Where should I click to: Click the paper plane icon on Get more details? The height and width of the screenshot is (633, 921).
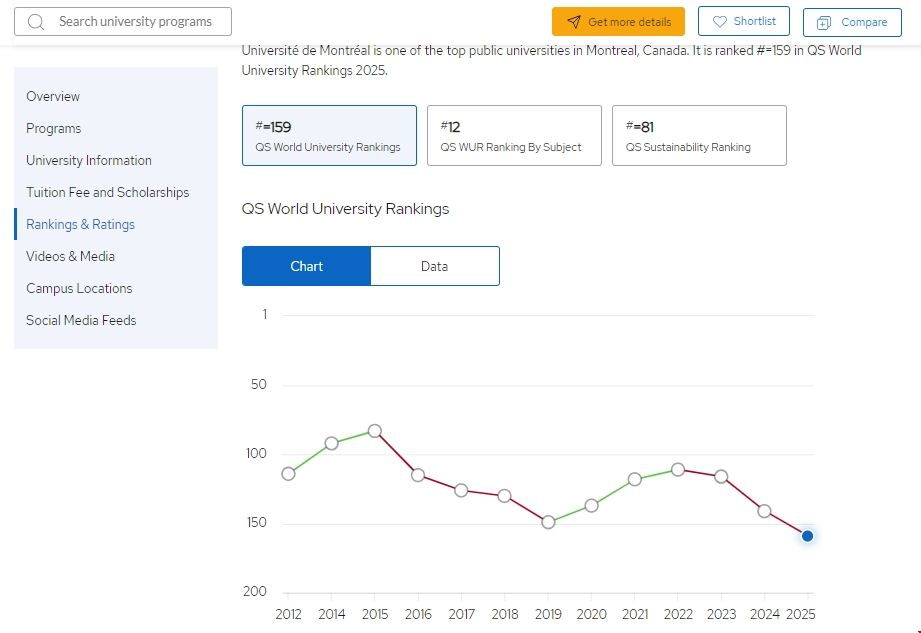(573, 22)
